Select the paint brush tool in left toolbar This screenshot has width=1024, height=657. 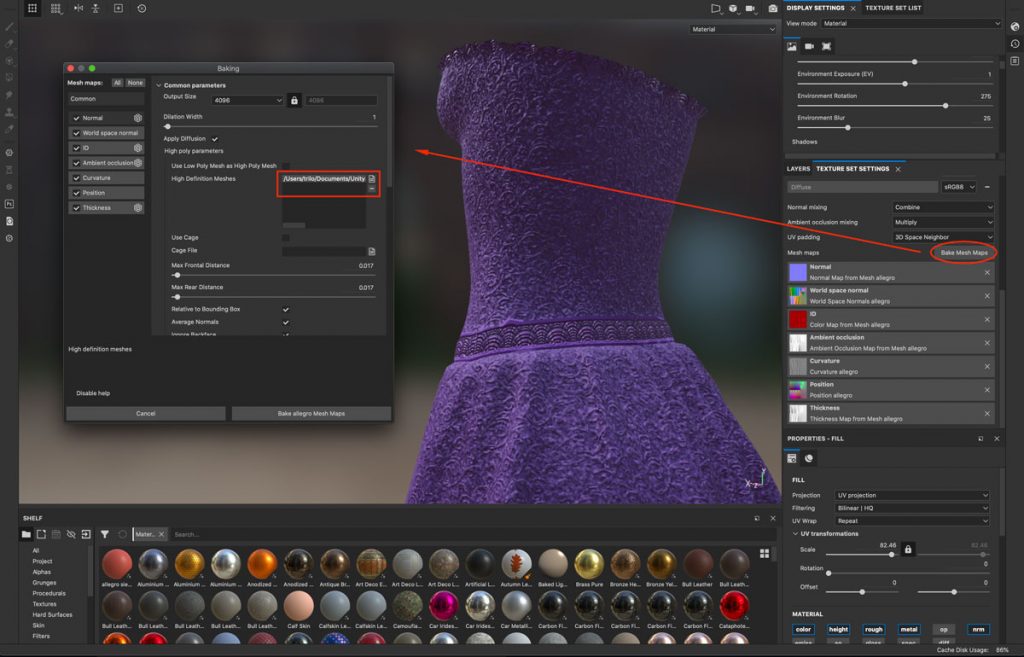coord(9,27)
